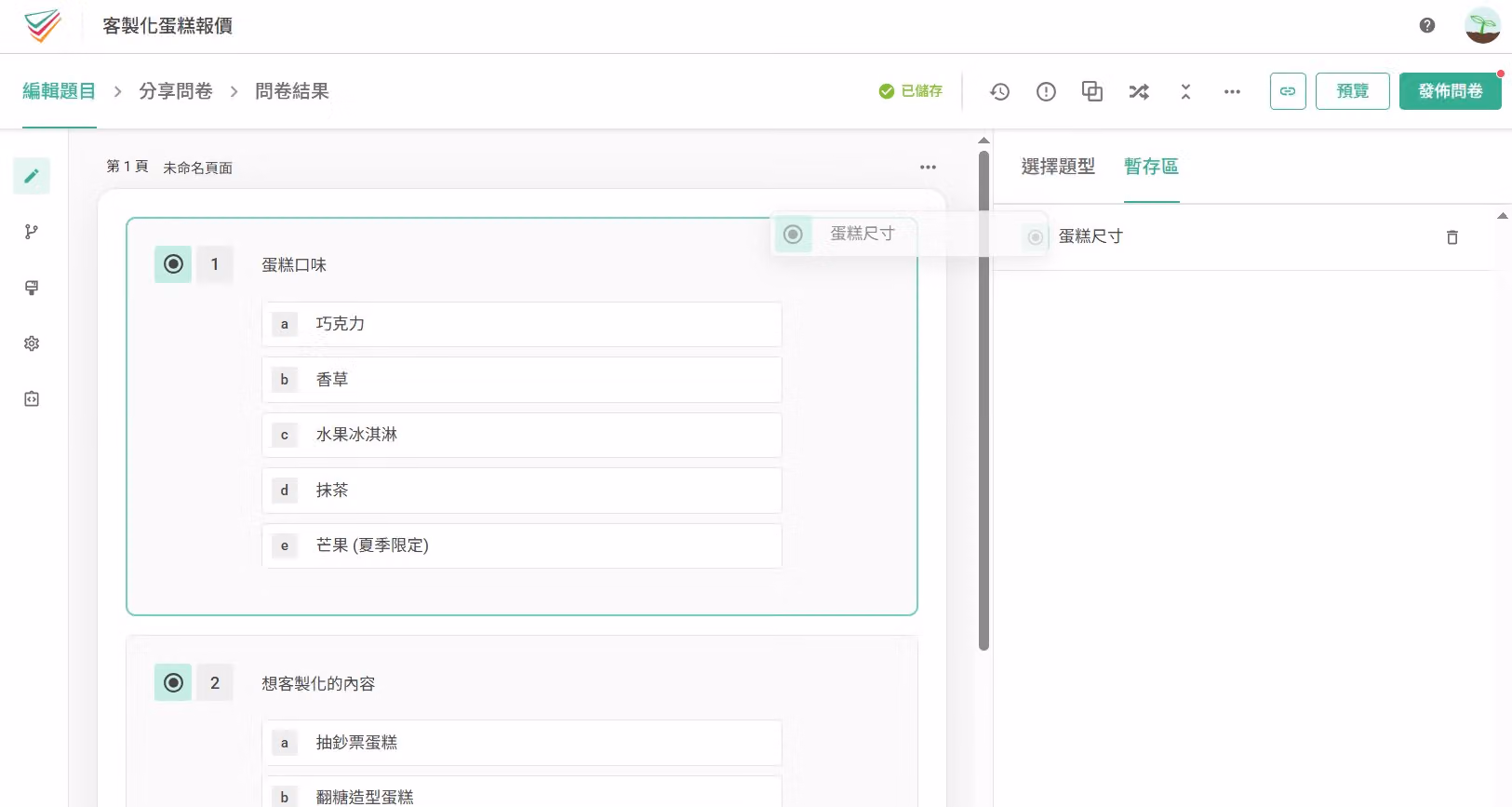Click the survey title 客製化蛋糕報價
Image resolution: width=1512 pixels, height=807 pixels.
point(167,26)
